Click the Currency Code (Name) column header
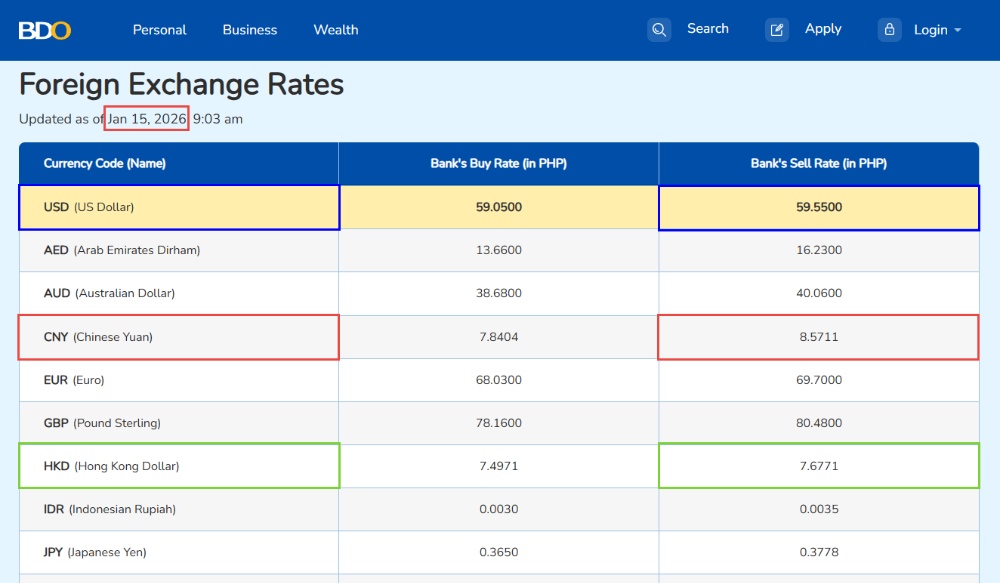Viewport: 1000px width, 583px height. point(105,163)
